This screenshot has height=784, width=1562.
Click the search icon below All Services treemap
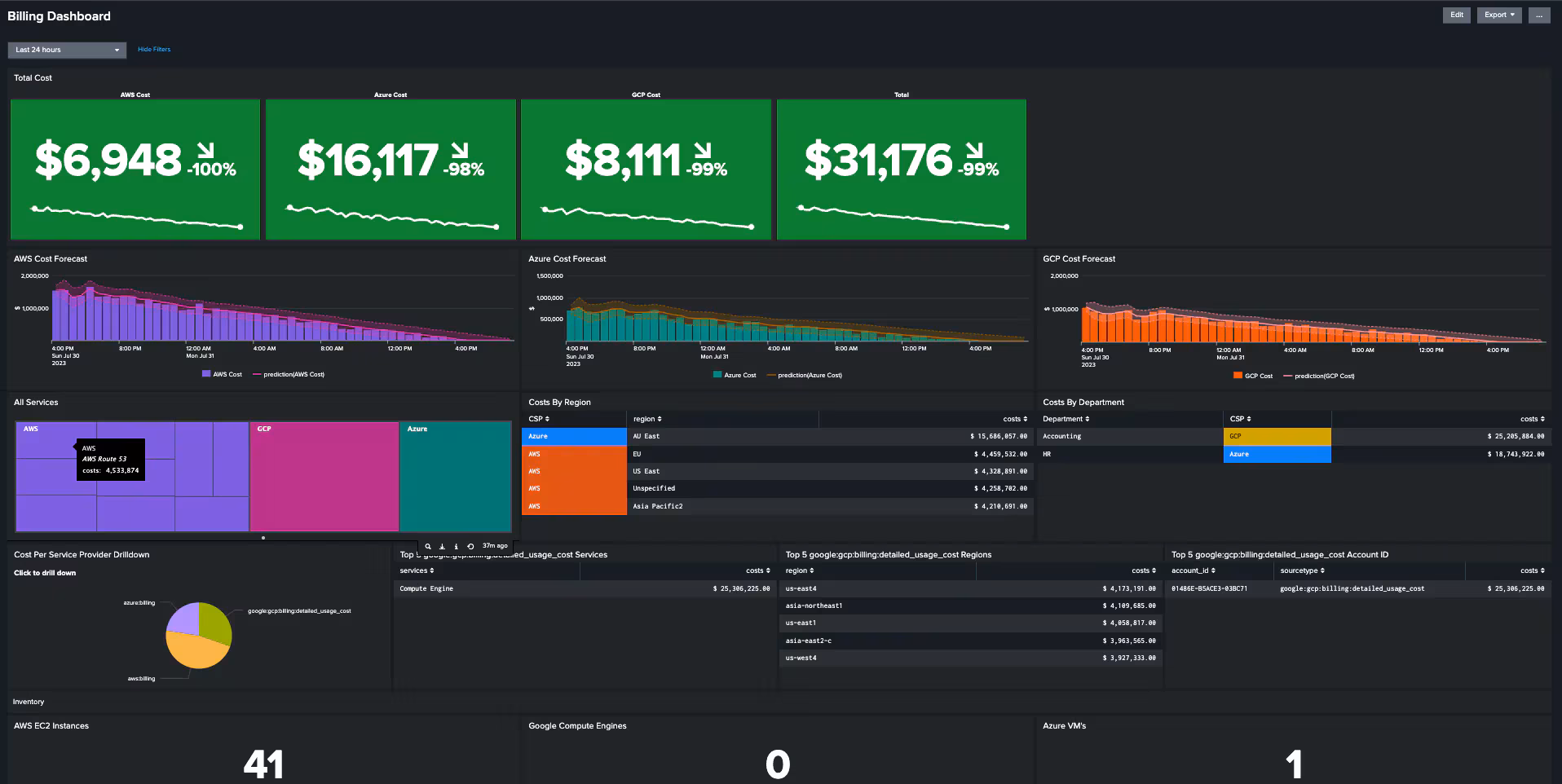[428, 546]
